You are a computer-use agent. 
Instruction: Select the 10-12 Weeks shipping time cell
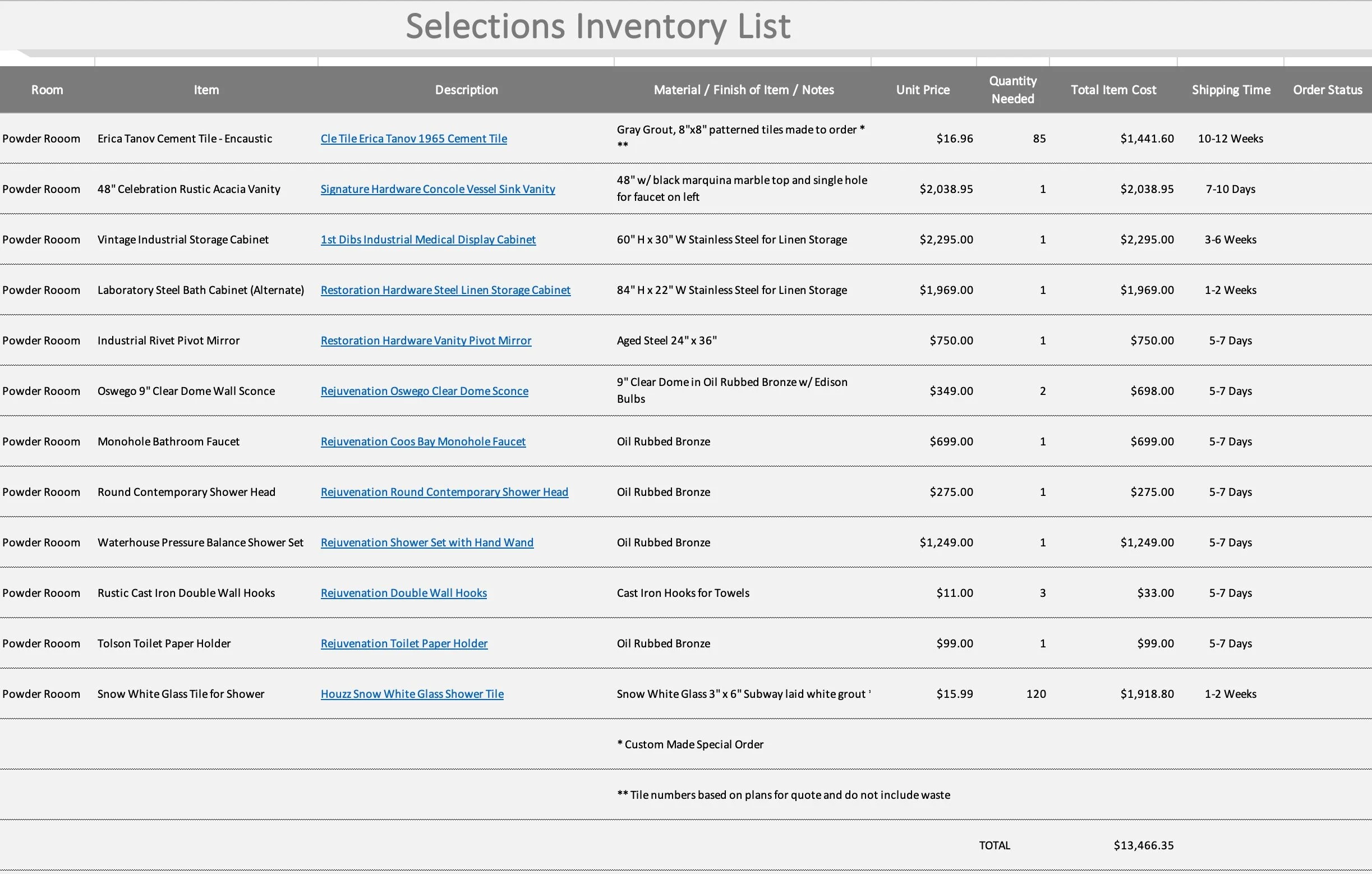(1230, 139)
